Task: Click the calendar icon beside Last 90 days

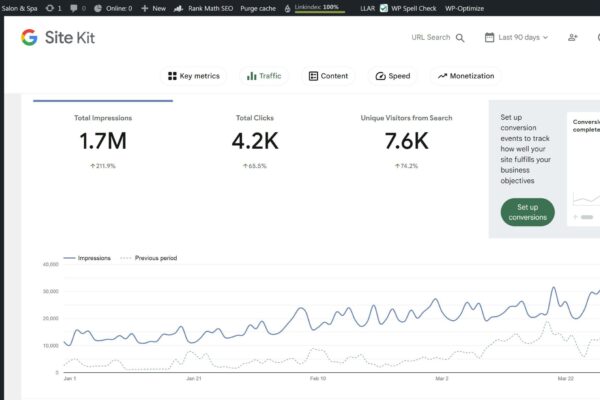Action: pyautogui.click(x=489, y=38)
